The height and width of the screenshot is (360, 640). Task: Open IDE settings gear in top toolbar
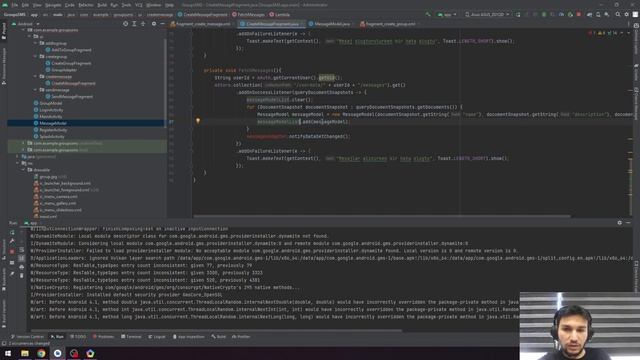[x=627, y=15]
